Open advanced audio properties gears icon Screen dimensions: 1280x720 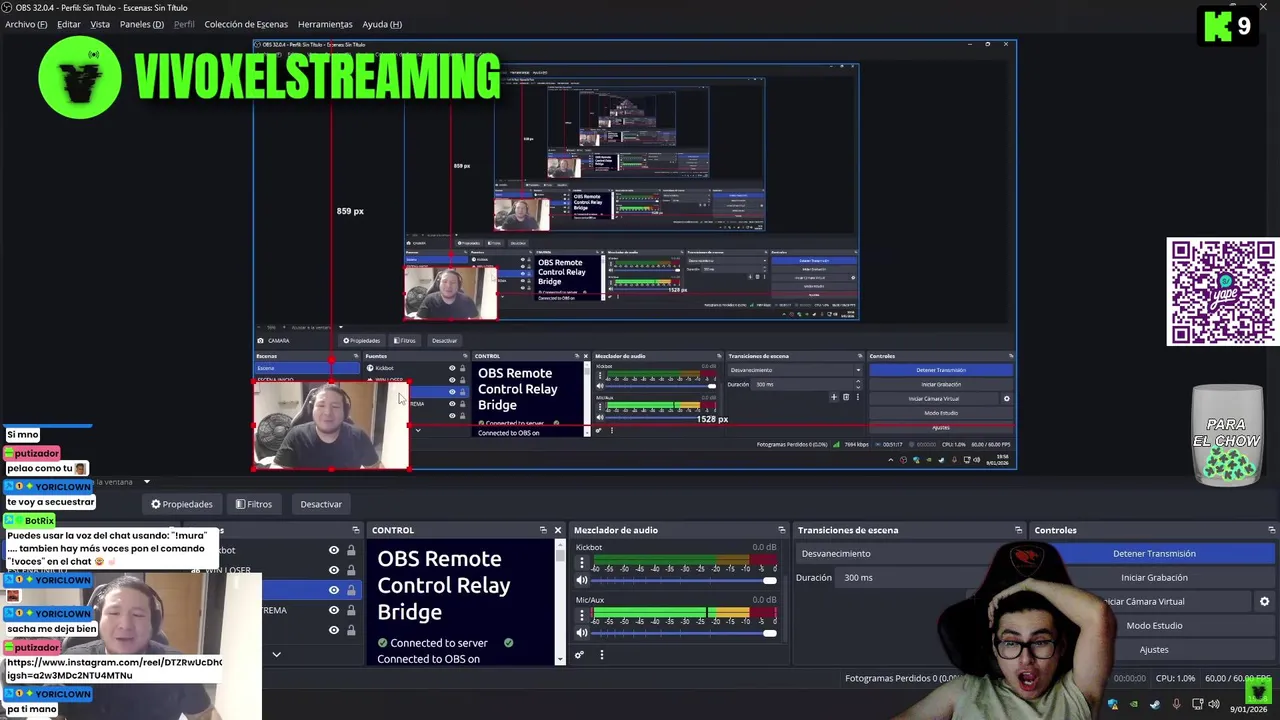point(579,655)
